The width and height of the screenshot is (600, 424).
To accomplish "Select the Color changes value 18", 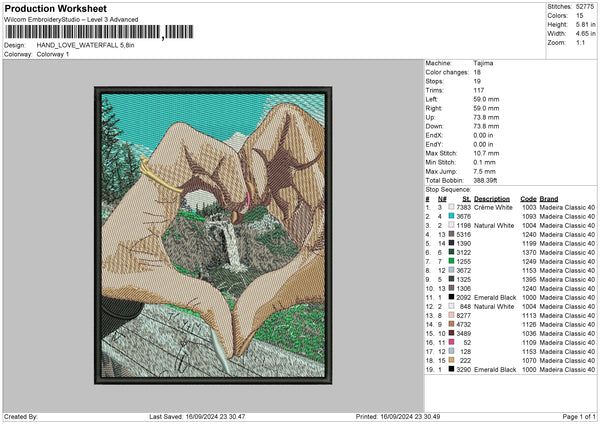I will click(x=477, y=72).
